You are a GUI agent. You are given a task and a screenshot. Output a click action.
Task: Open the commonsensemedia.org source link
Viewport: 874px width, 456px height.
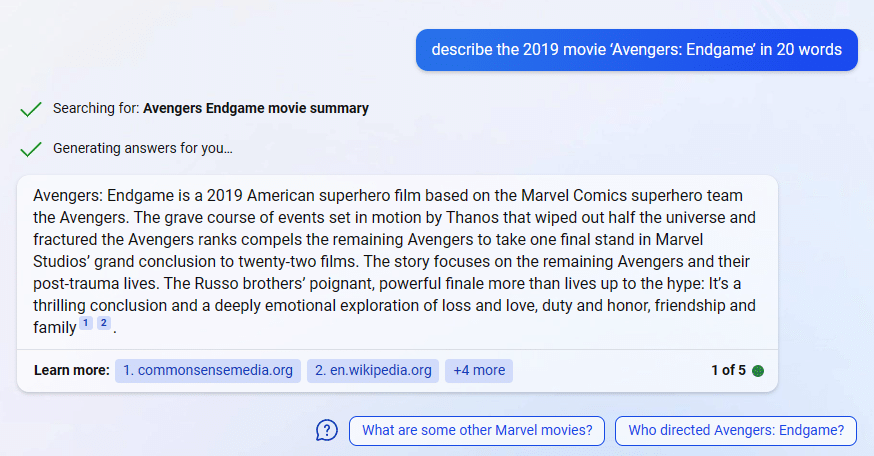pyautogui.click(x=208, y=371)
